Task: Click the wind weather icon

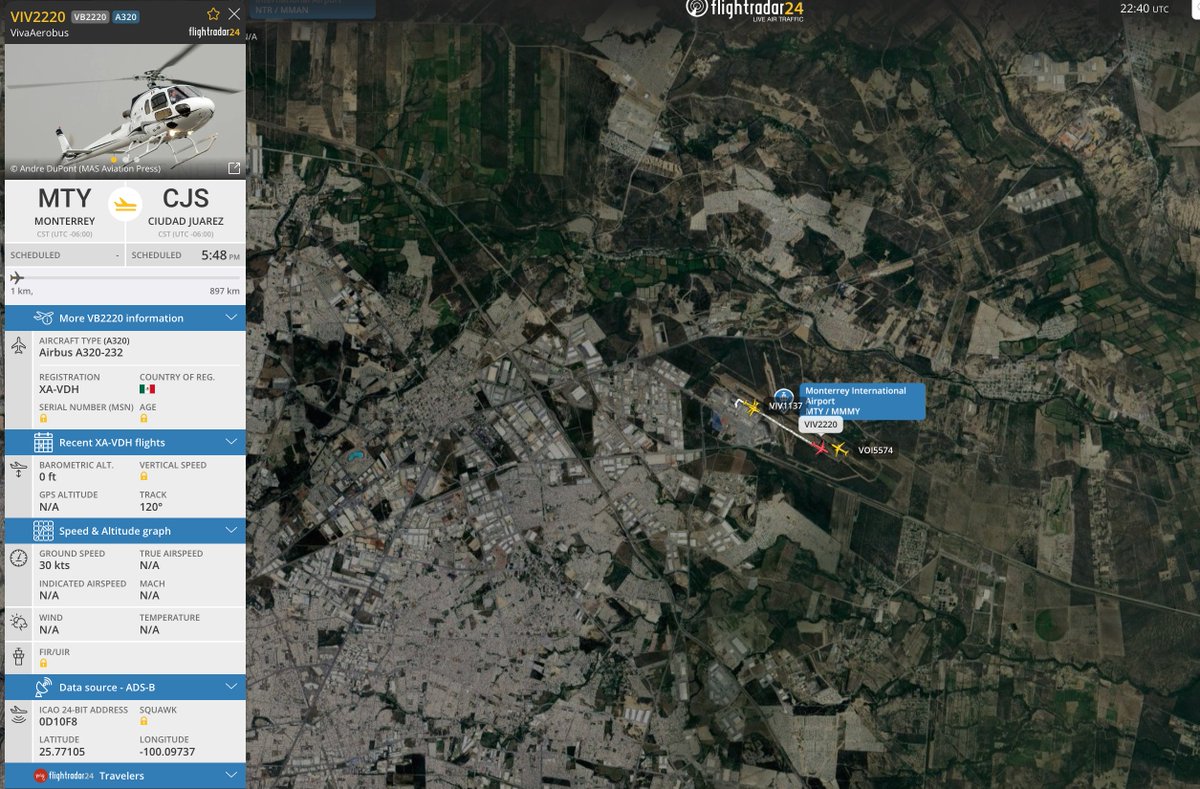Action: [19, 623]
